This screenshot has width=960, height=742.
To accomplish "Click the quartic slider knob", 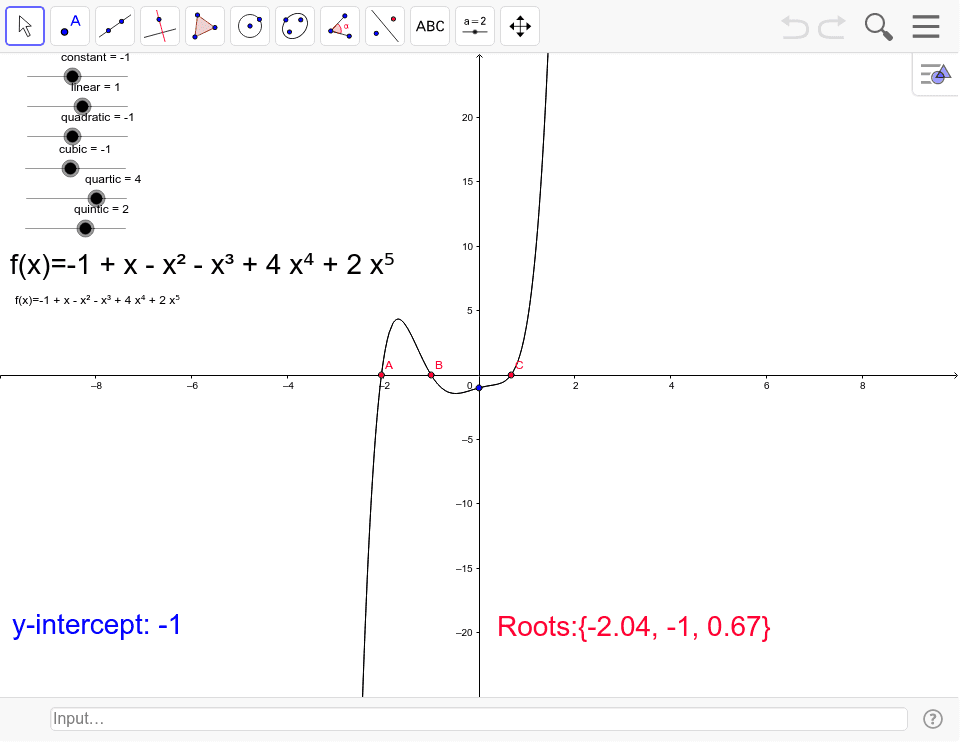I will point(96,198).
